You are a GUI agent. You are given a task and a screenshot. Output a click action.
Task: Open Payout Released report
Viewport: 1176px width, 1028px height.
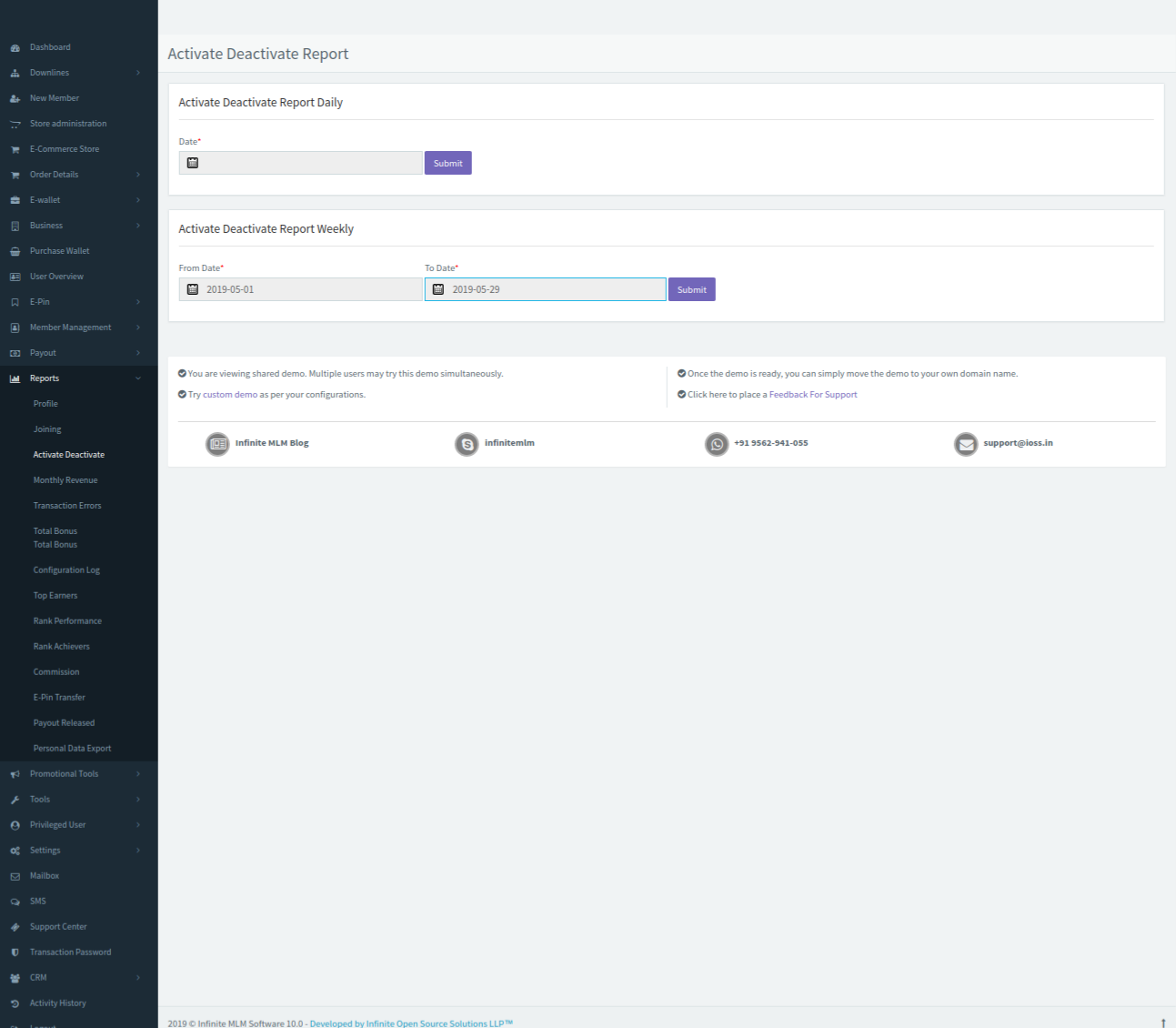click(x=64, y=723)
